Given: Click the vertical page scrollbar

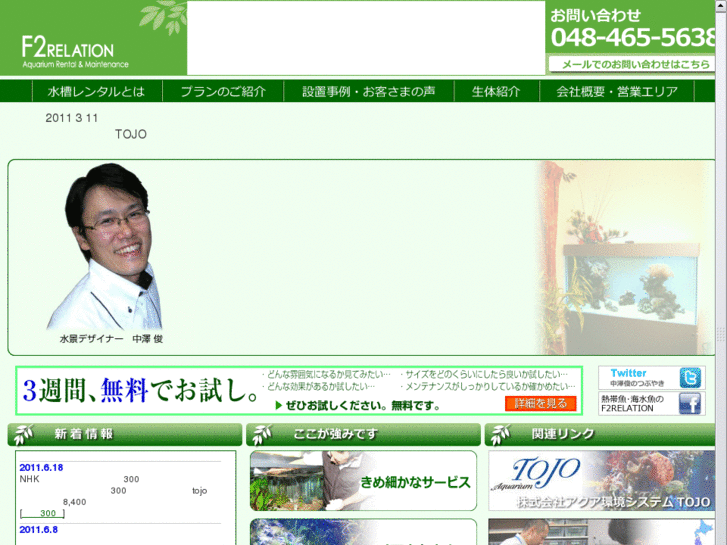Looking at the screenshot, I should coord(721,272).
